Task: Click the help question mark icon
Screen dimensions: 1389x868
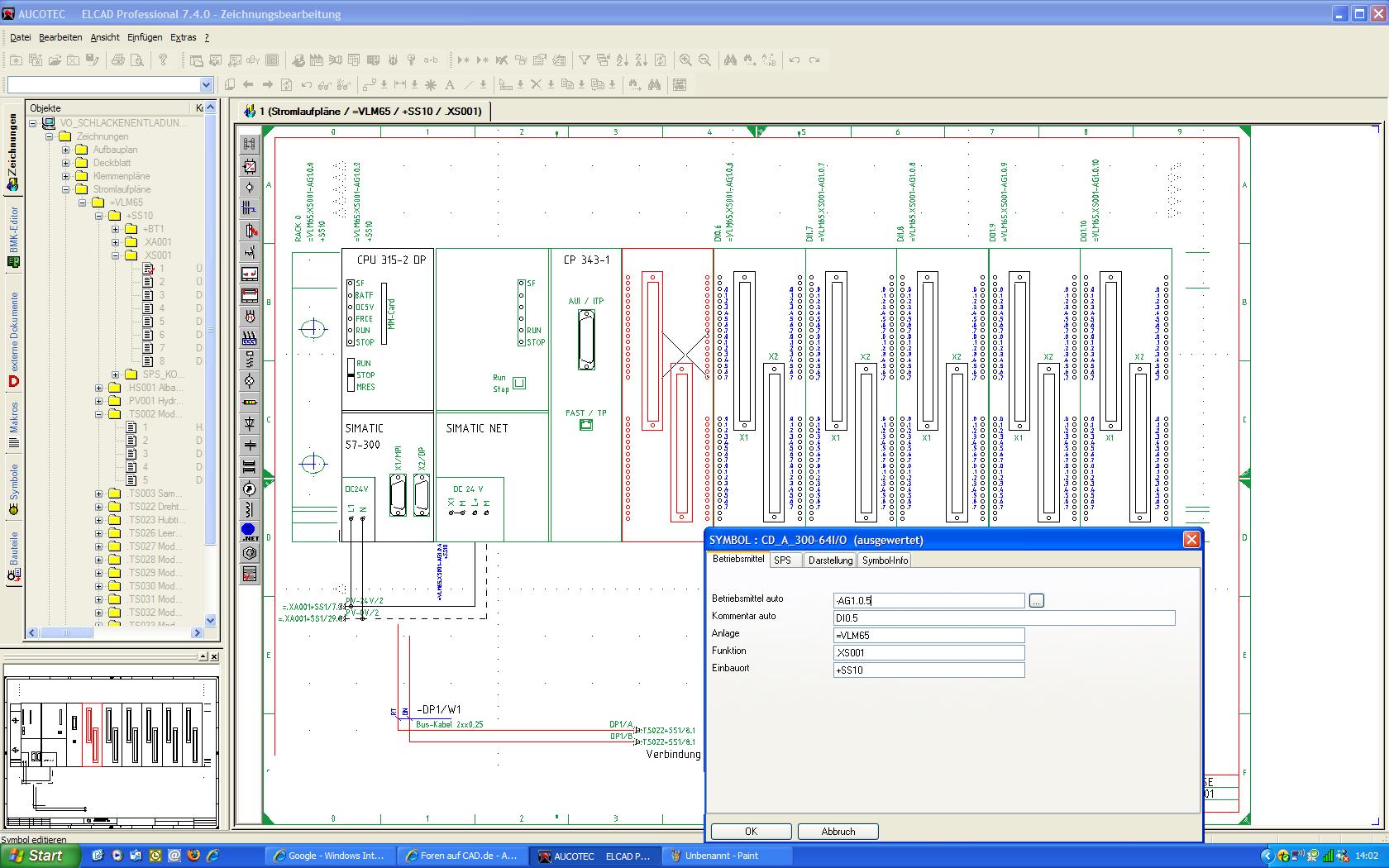Action: pyautogui.click(x=163, y=60)
